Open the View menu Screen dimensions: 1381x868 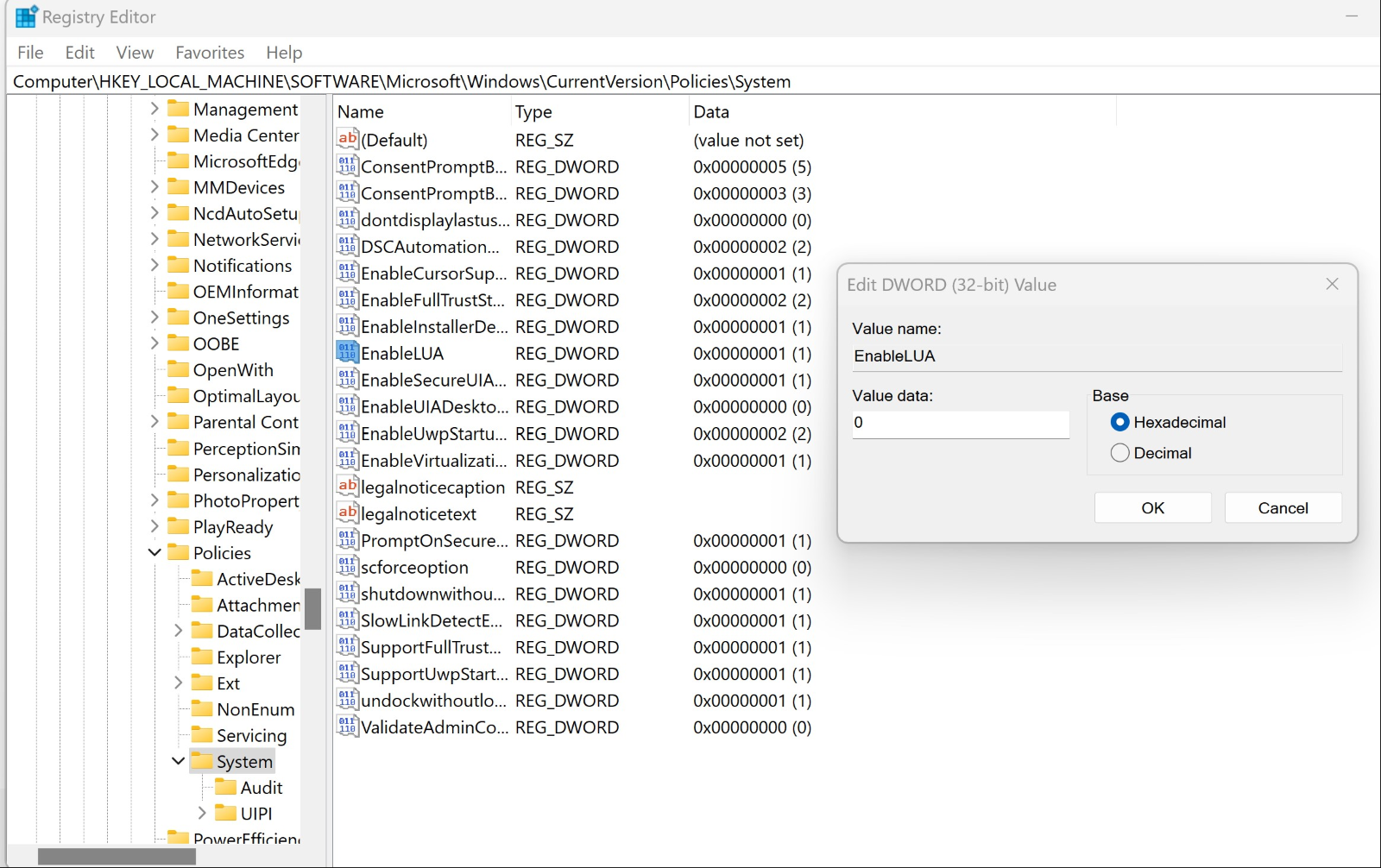tap(135, 53)
